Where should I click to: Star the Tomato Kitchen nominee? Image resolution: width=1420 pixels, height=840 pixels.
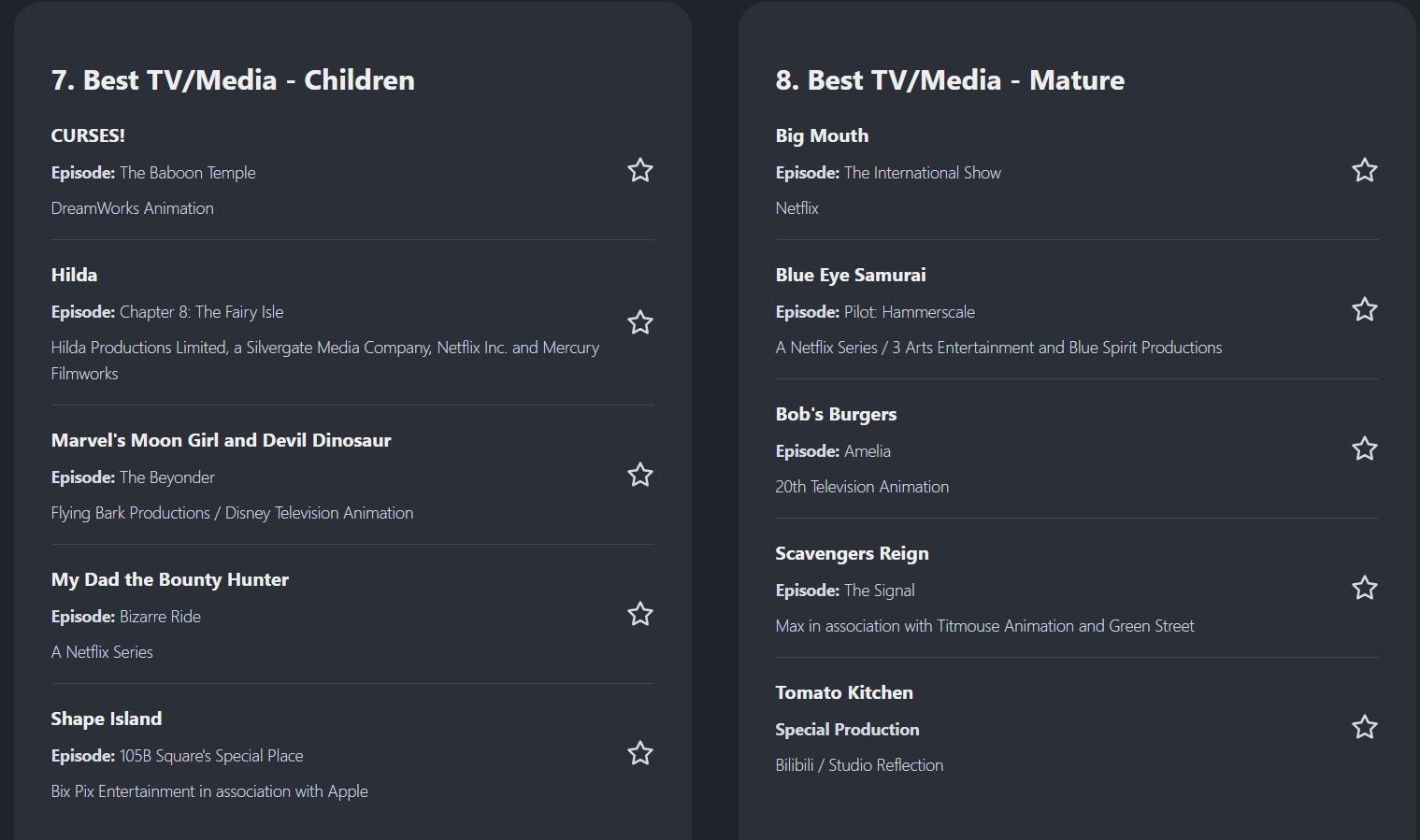click(1364, 727)
